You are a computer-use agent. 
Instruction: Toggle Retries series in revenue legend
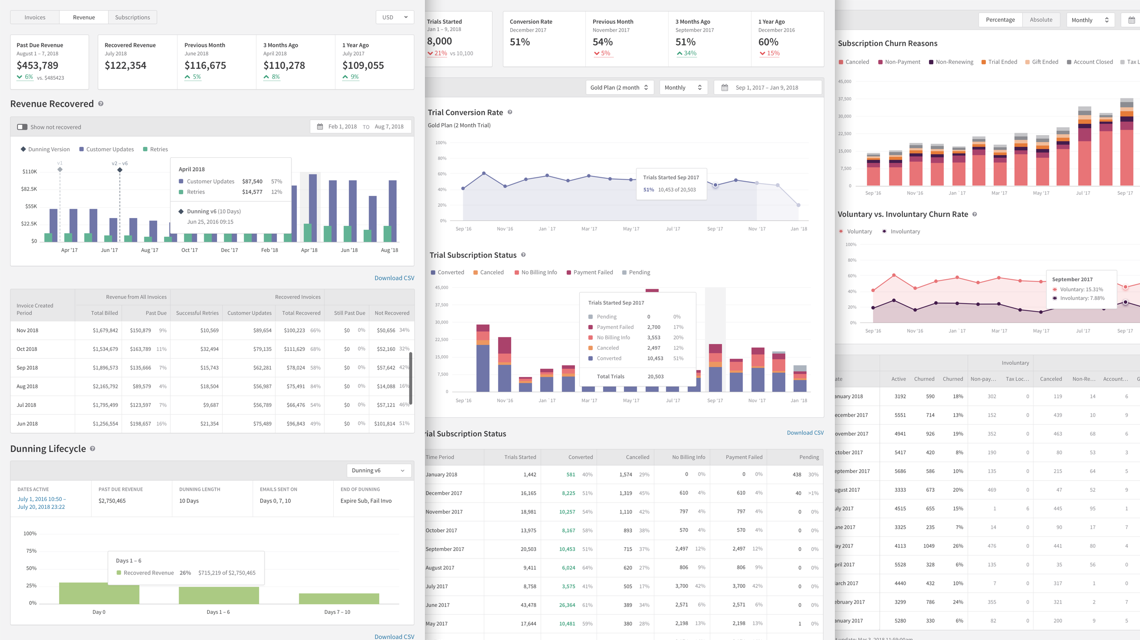point(155,149)
